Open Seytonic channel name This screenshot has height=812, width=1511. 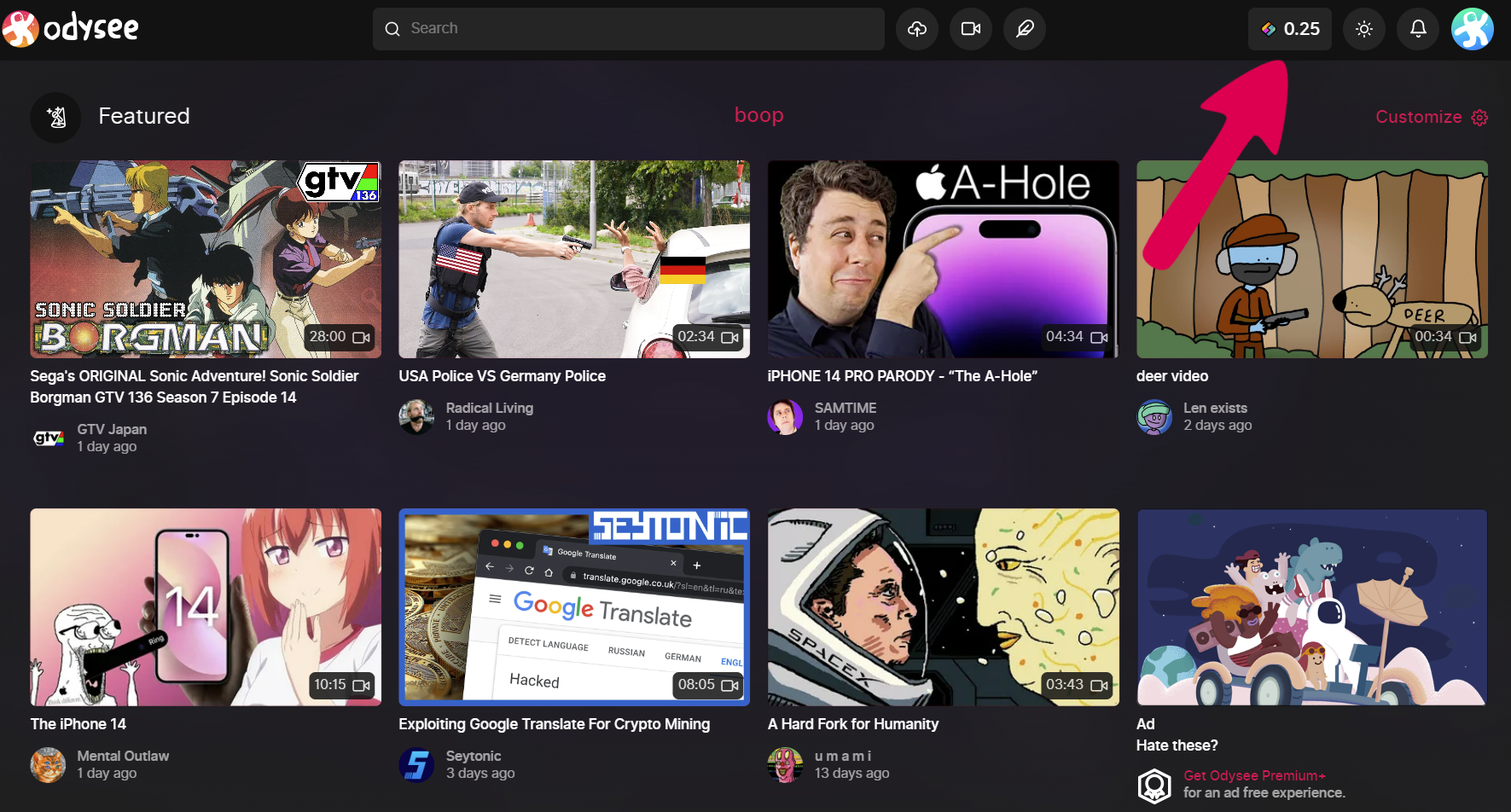click(473, 756)
